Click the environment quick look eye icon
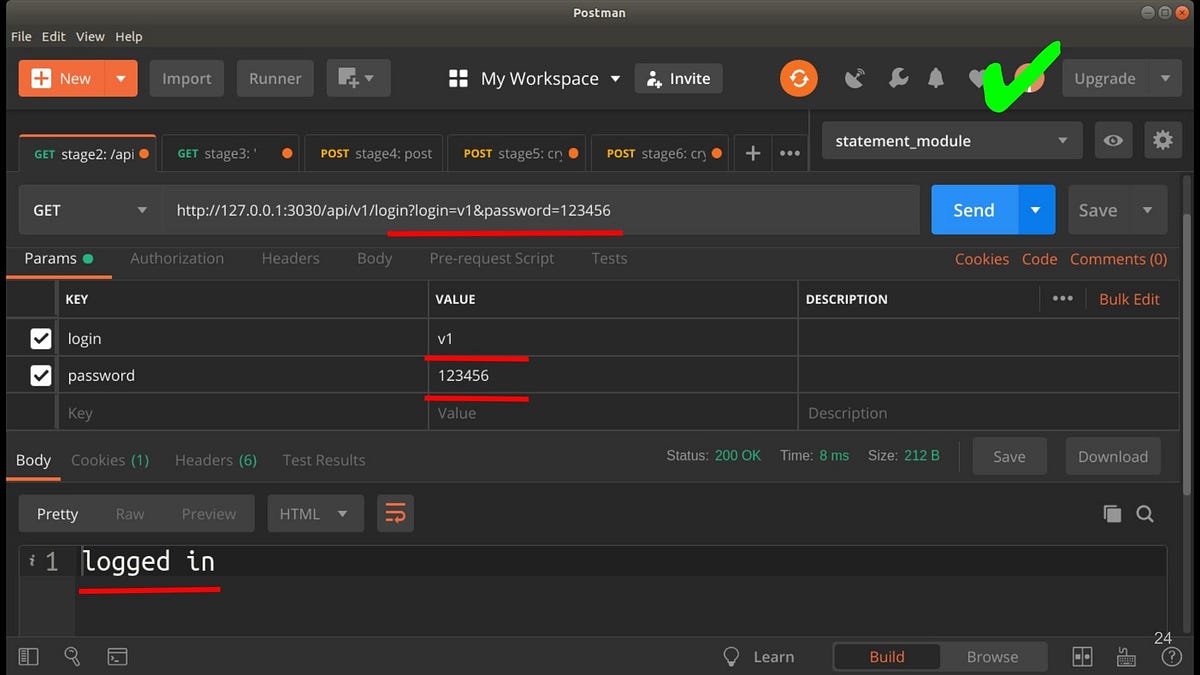 click(1113, 141)
